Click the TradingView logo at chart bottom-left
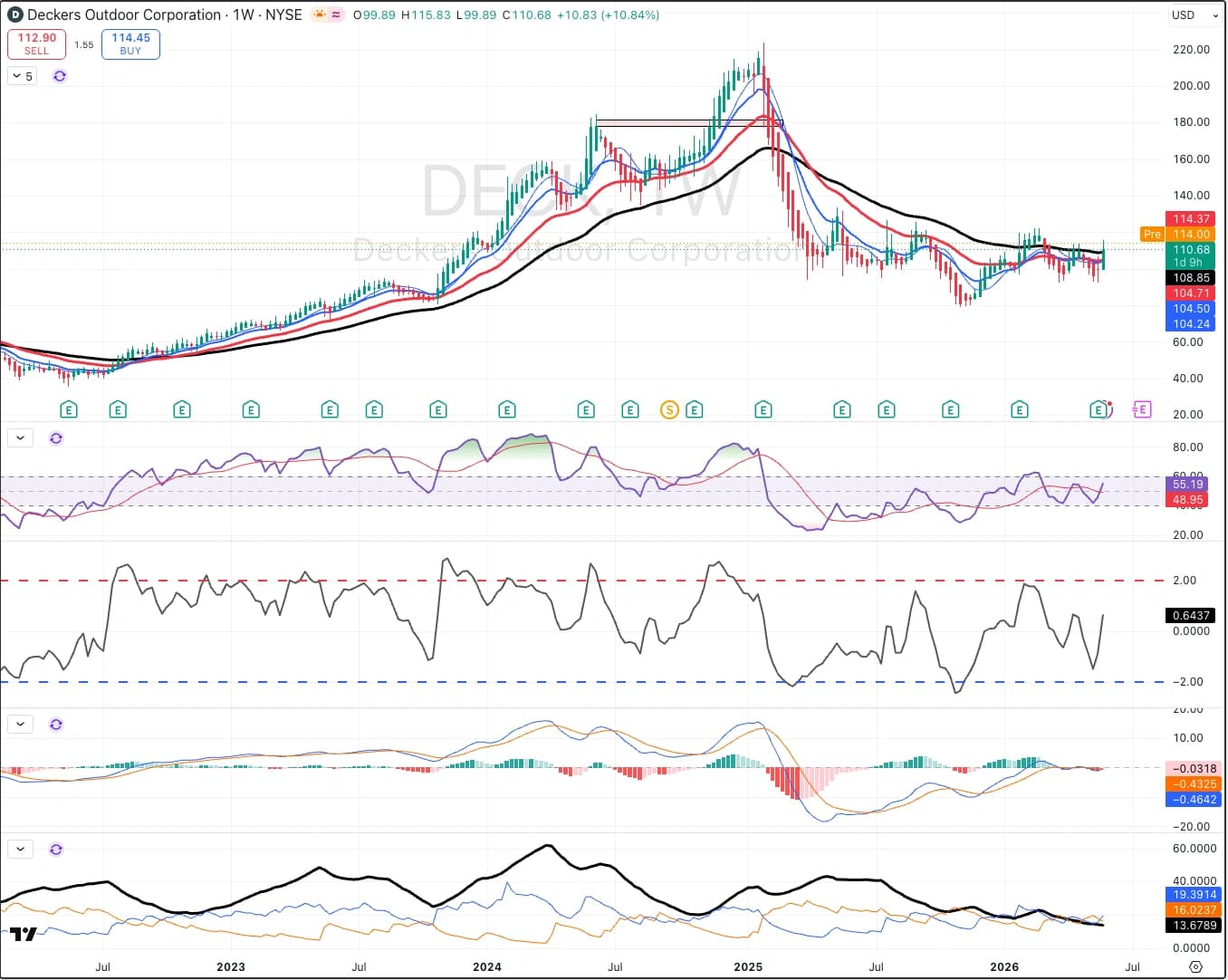This screenshot has height=980, width=1228. [24, 935]
